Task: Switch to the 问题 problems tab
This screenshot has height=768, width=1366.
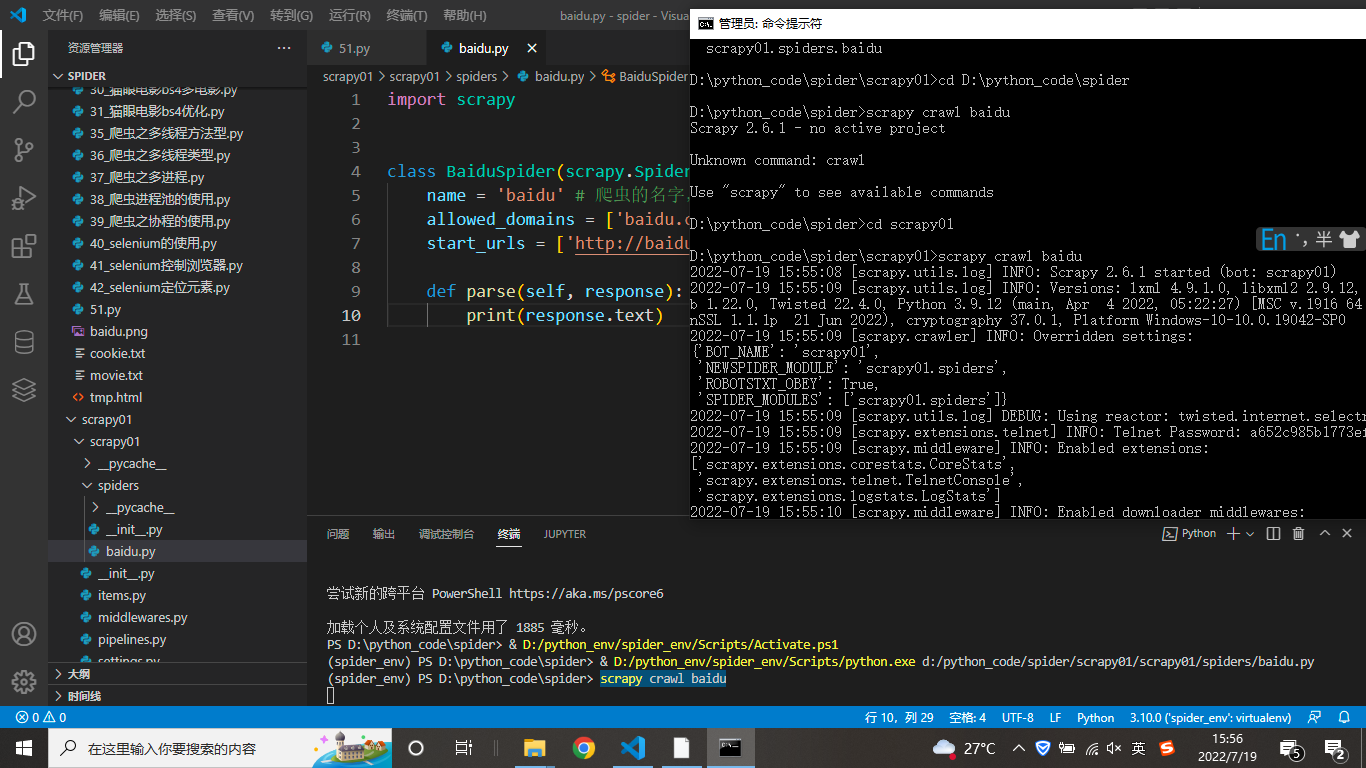Action: [x=338, y=534]
